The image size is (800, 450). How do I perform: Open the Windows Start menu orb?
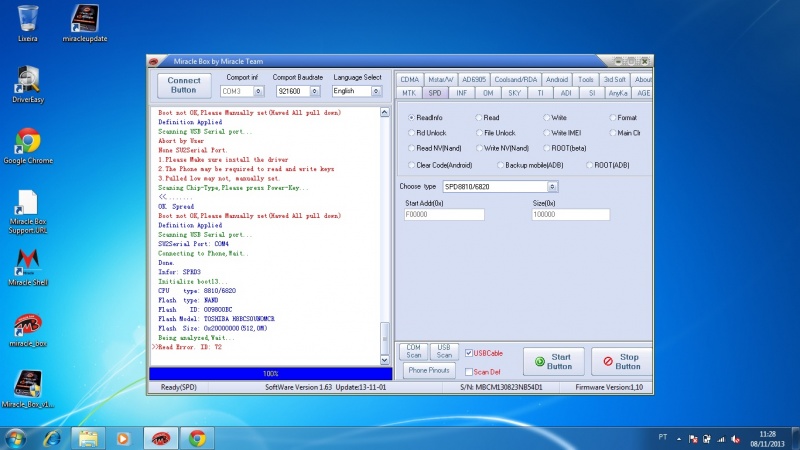(x=15, y=438)
